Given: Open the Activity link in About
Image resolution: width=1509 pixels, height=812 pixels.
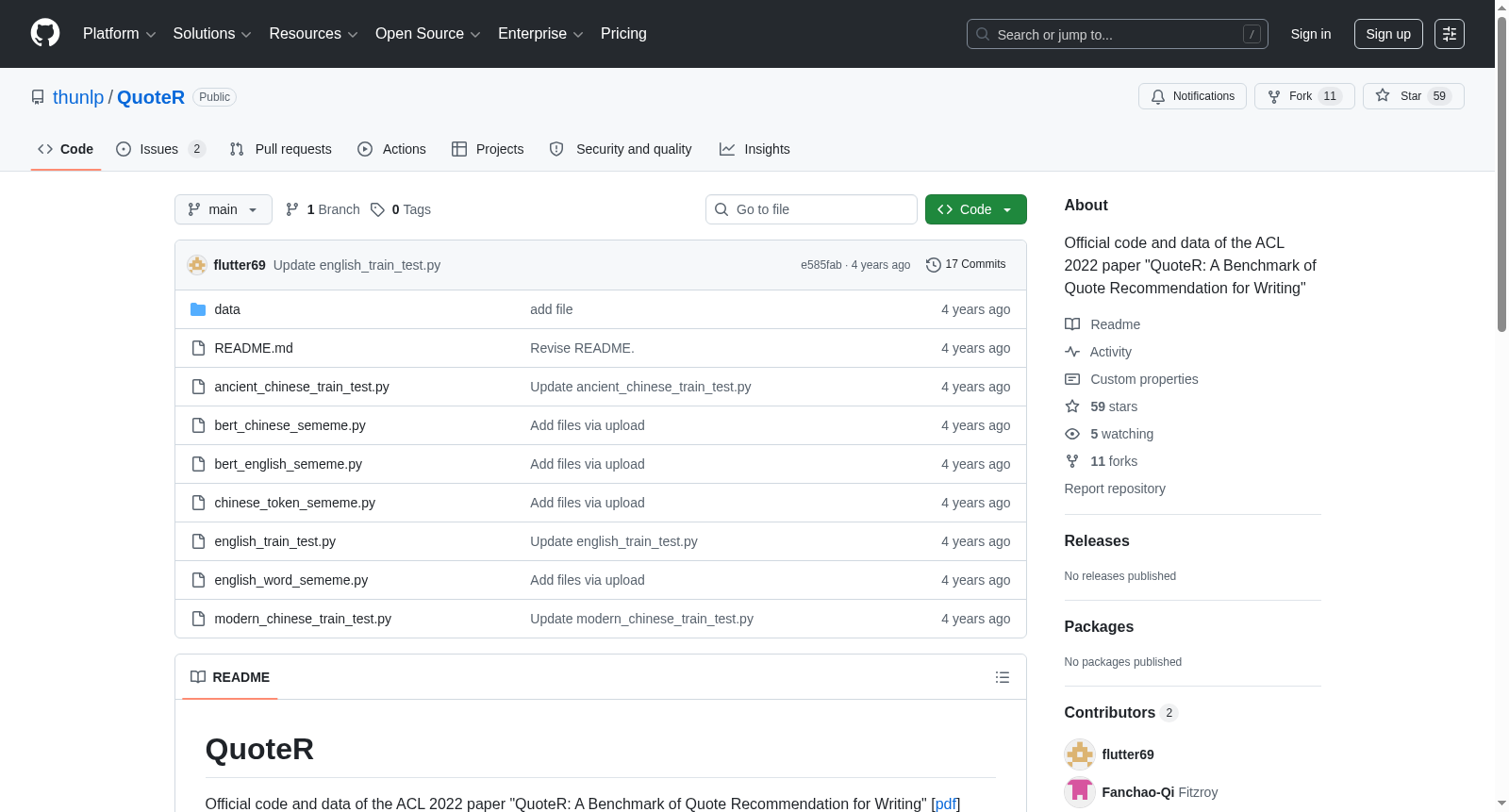Looking at the screenshot, I should click(1098, 352).
